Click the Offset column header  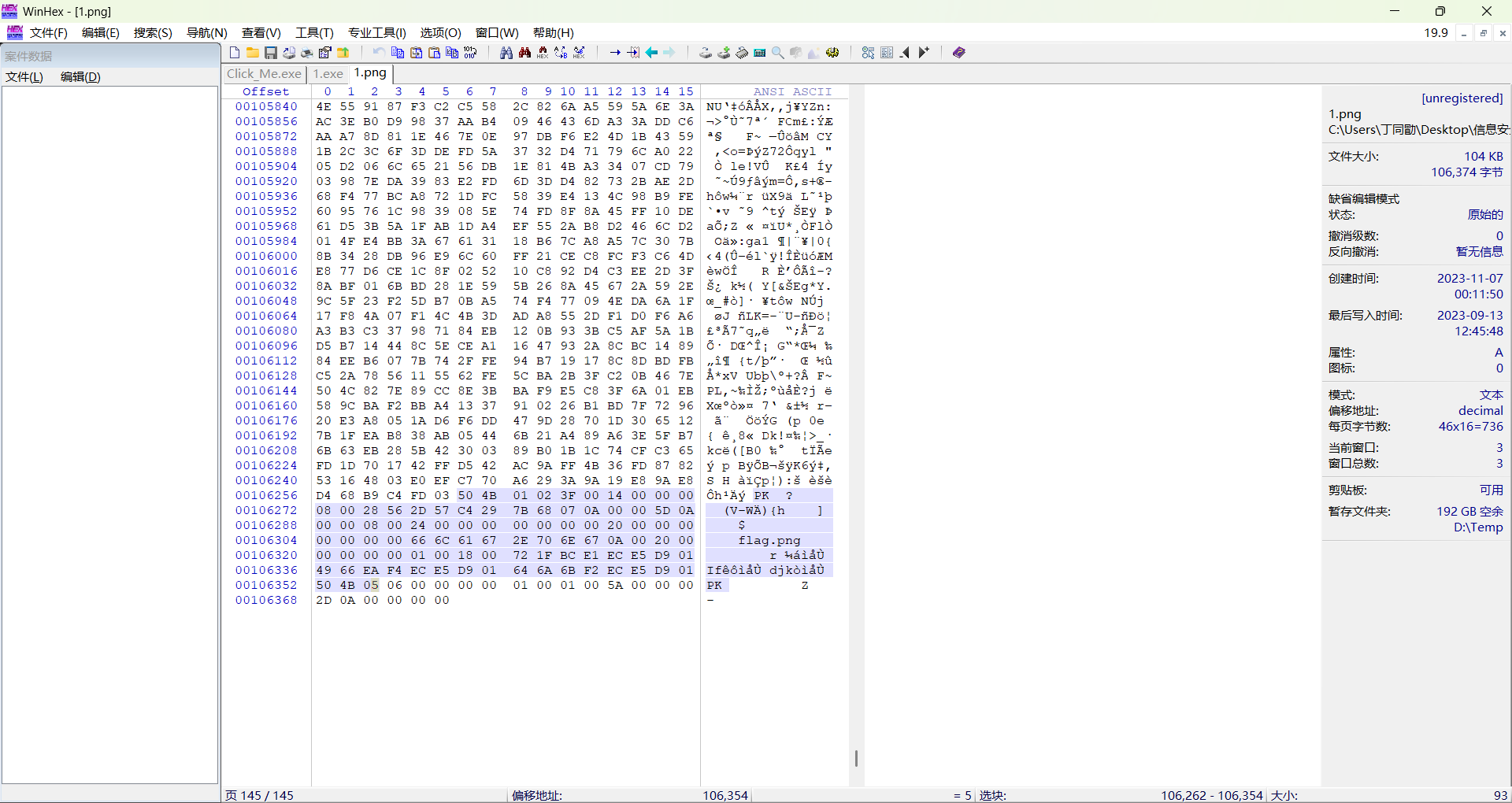(x=265, y=92)
